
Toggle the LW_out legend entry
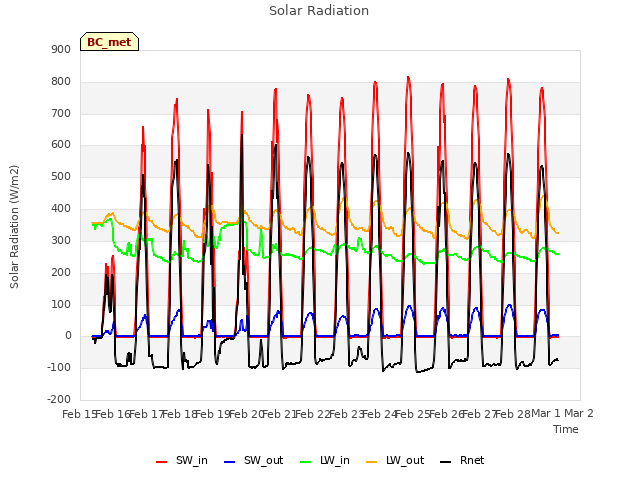(x=395, y=460)
